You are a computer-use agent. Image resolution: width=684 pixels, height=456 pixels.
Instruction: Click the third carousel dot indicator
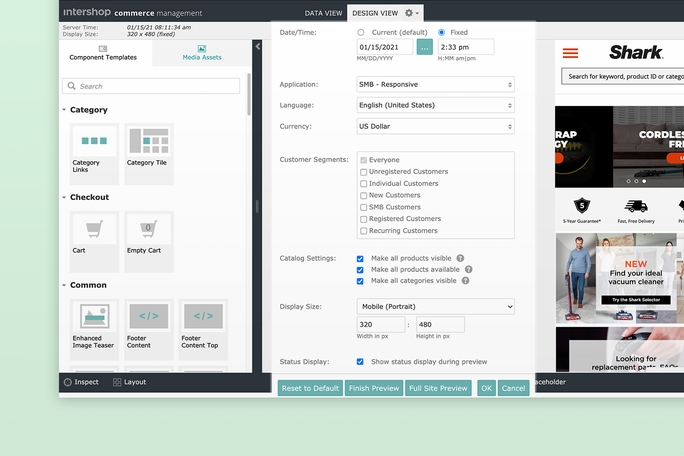[x=644, y=181]
